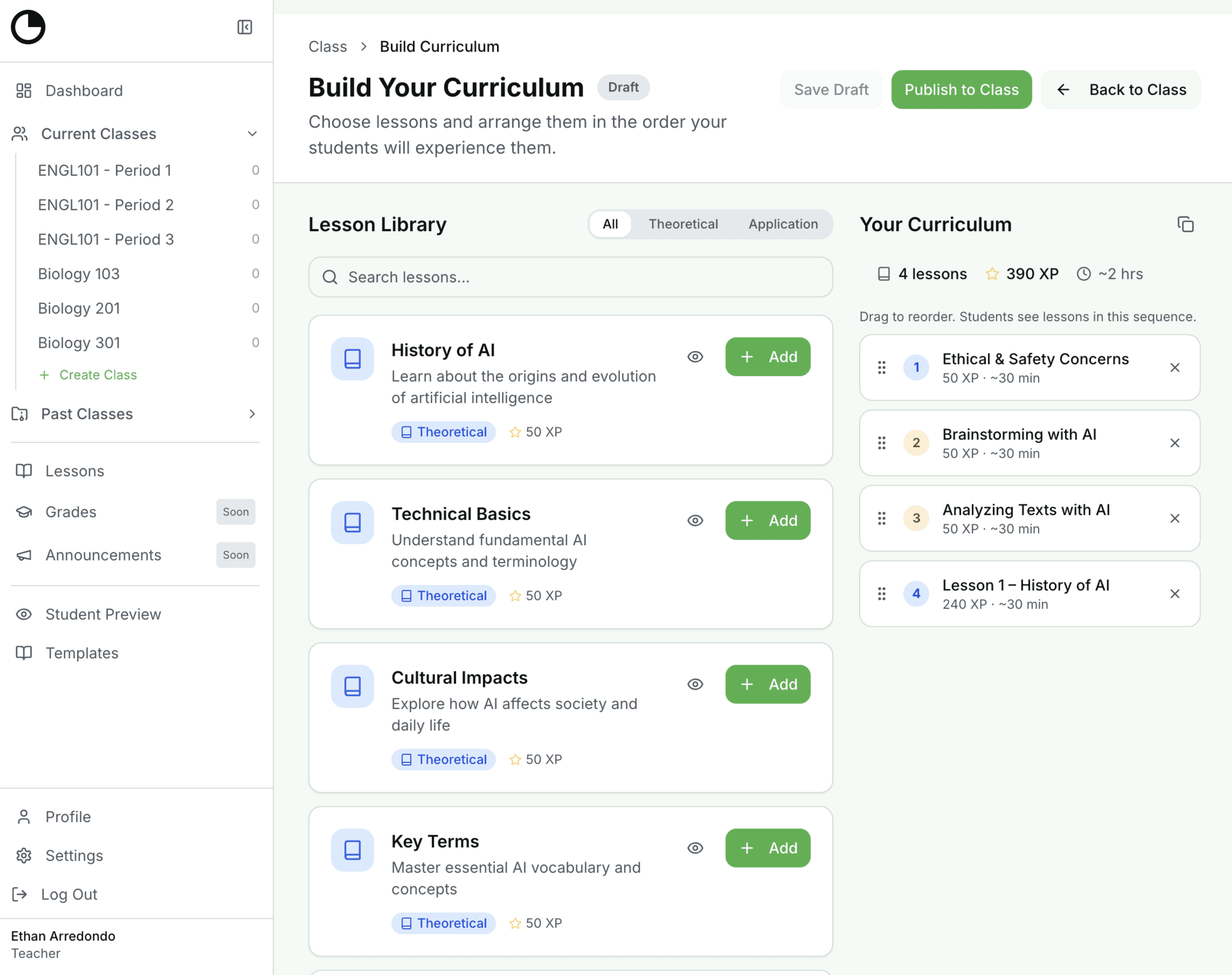Click drag handle for Lesson 1 – History of AI
The image size is (1232, 975).
click(881, 594)
